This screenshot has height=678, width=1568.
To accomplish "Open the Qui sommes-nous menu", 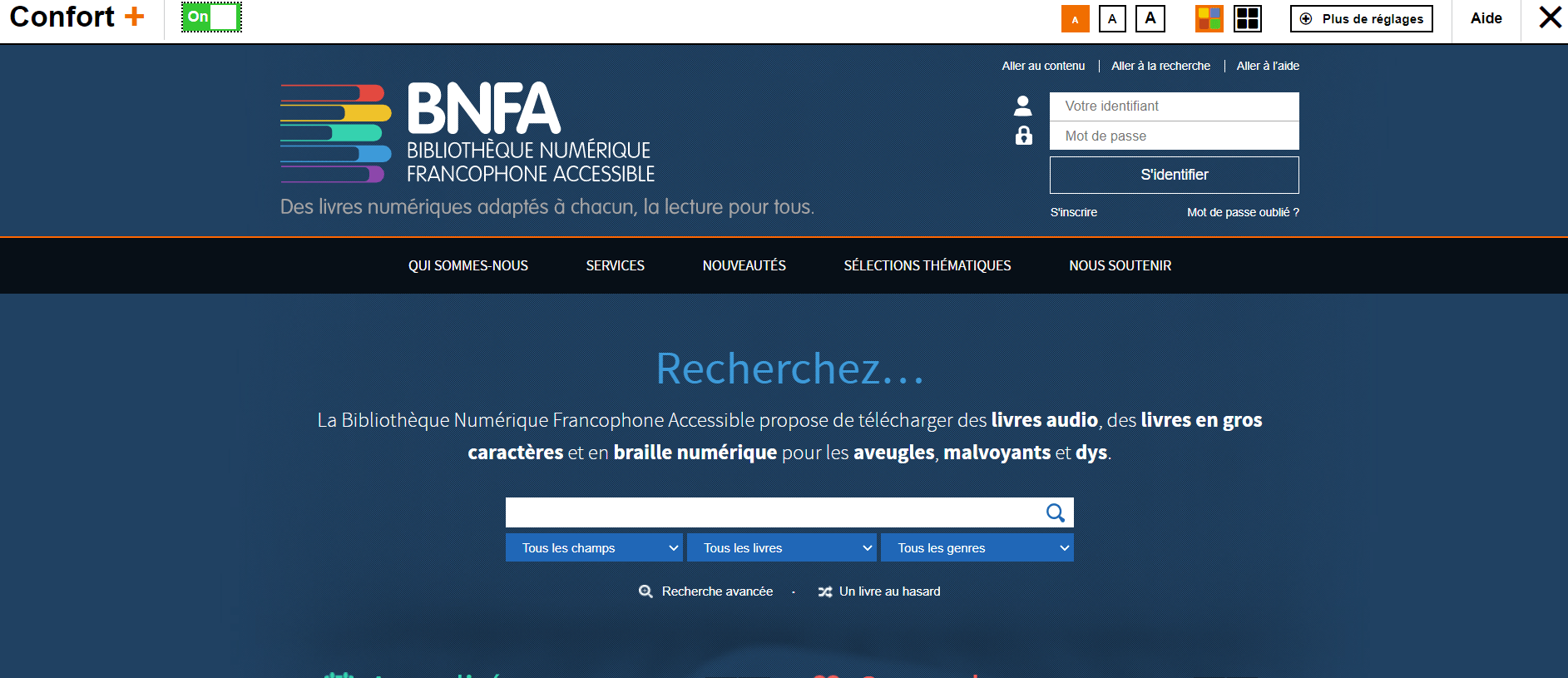I will tap(468, 265).
